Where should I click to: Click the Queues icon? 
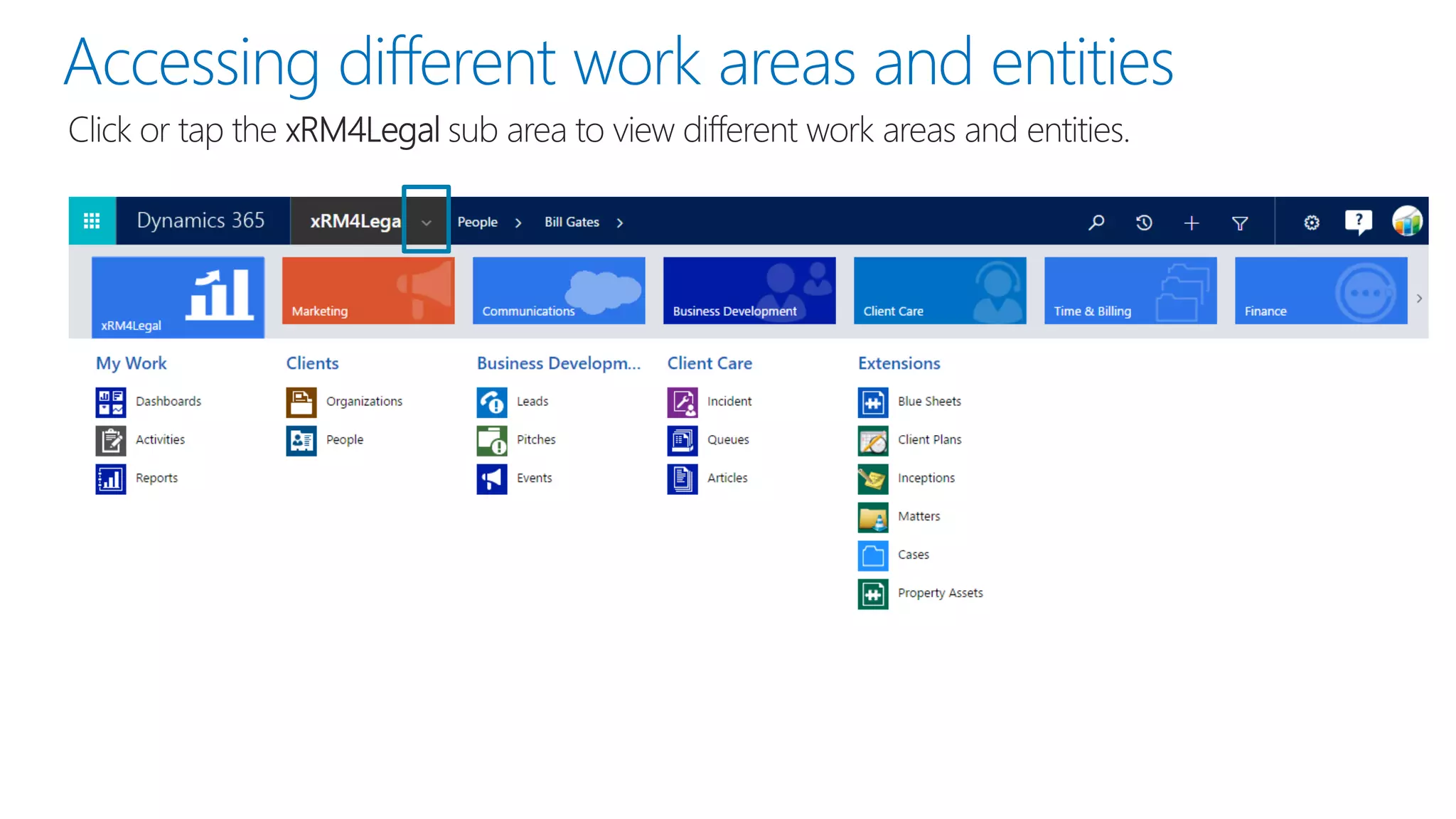(x=682, y=440)
